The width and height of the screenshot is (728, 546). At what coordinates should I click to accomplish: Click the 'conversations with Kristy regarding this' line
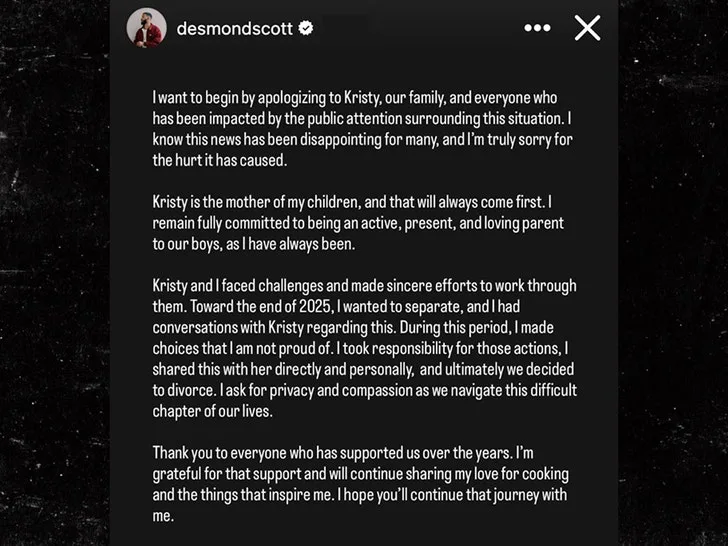point(353,328)
